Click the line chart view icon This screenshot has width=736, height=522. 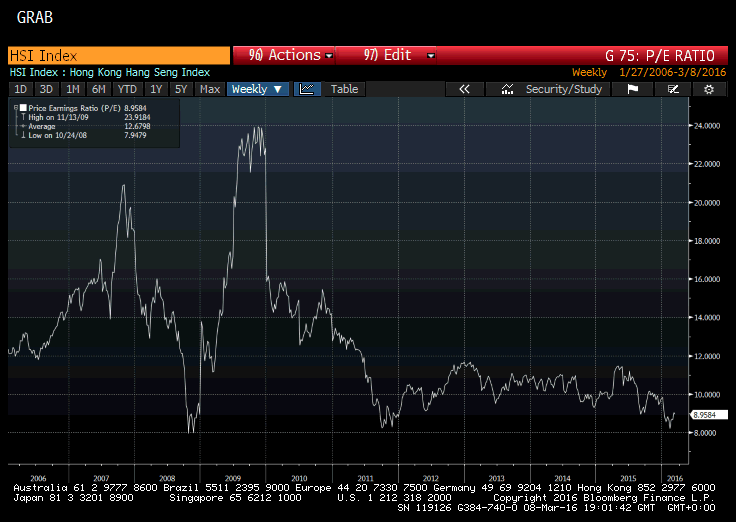pyautogui.click(x=307, y=89)
